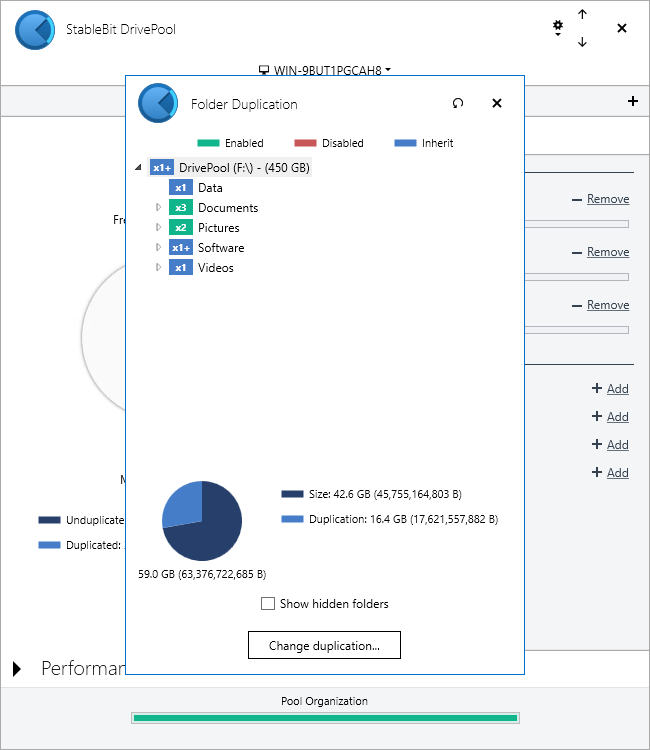This screenshot has height=750, width=650.
Task: Expand the Software folder
Action: coord(158,247)
